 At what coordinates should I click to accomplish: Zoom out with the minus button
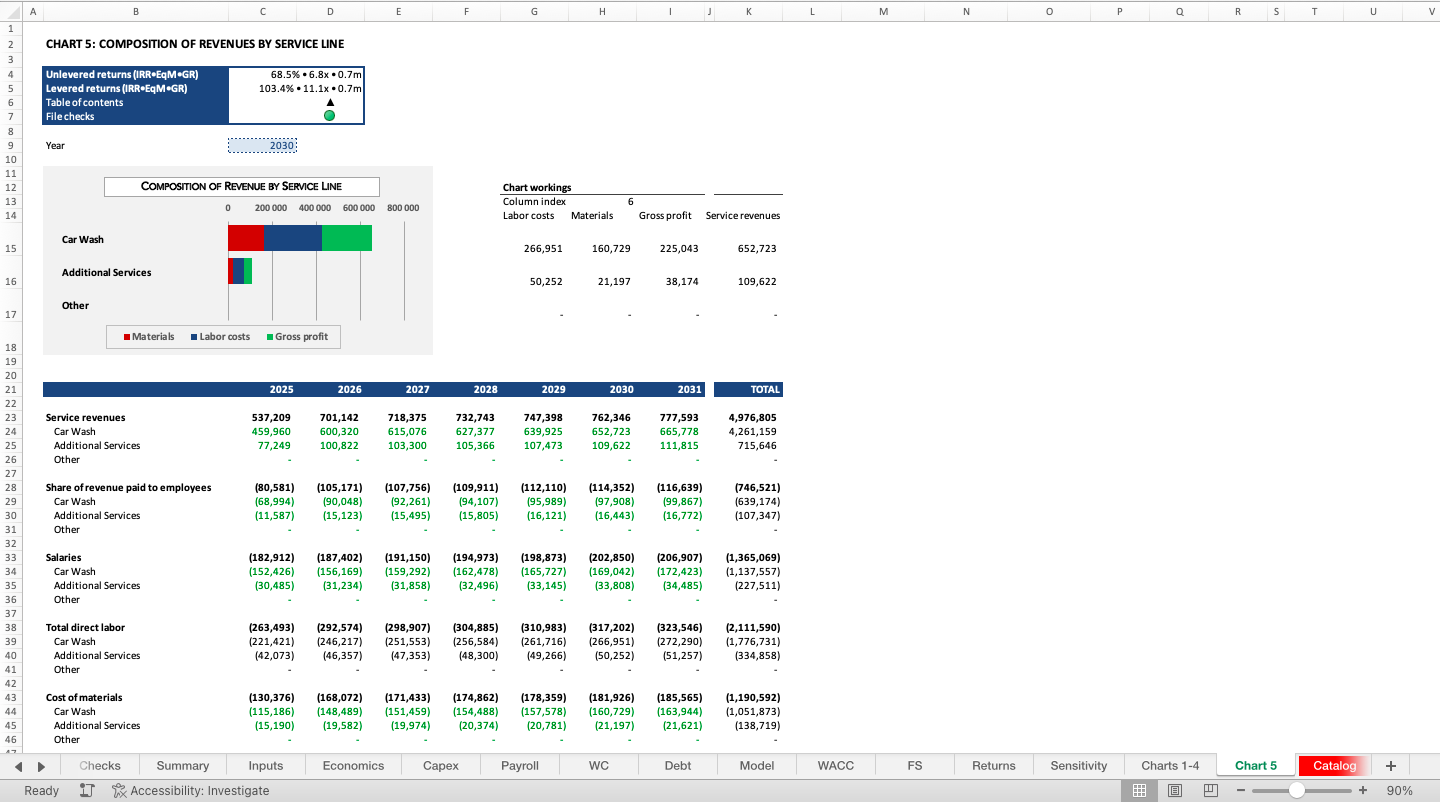point(1241,790)
